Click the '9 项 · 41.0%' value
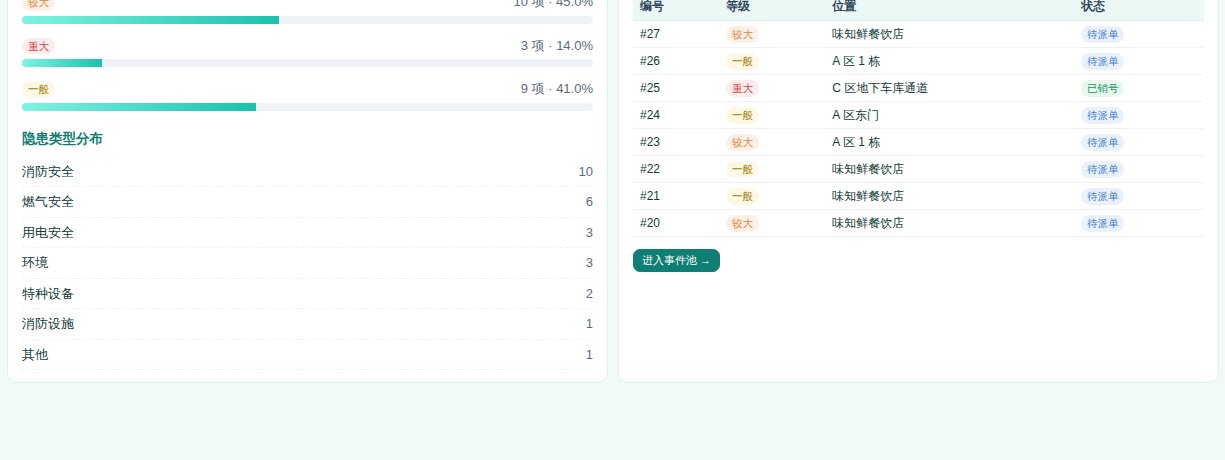Image resolution: width=1225 pixels, height=460 pixels. click(557, 89)
